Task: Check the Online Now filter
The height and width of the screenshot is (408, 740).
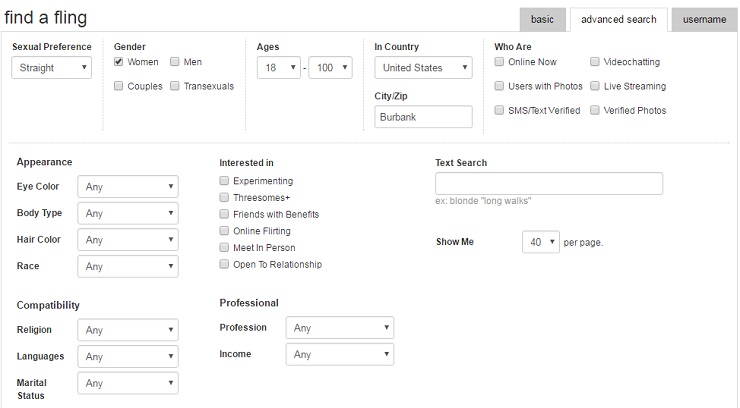Action: 500,62
